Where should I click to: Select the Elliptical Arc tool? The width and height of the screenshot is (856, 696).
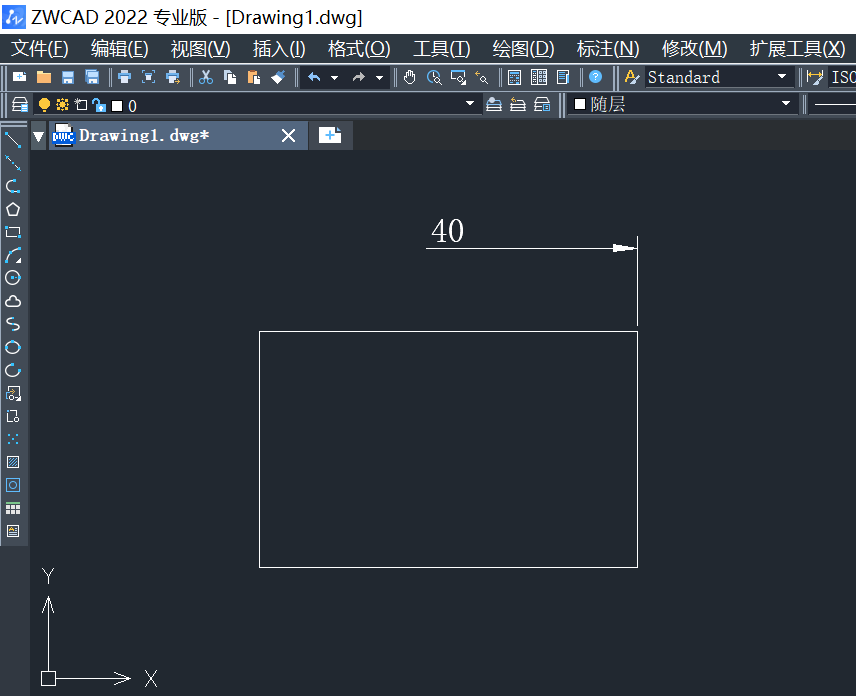pyautogui.click(x=13, y=371)
